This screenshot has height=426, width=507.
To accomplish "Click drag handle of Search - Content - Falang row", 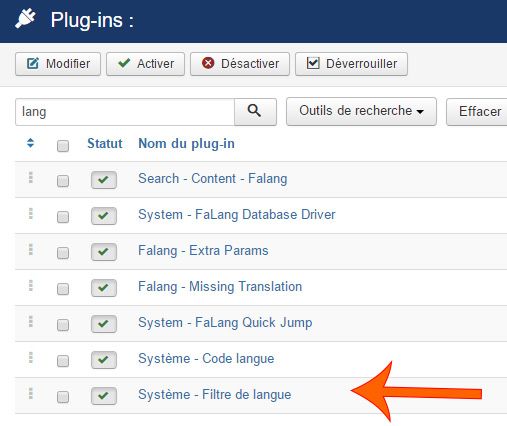I will pos(31,178).
